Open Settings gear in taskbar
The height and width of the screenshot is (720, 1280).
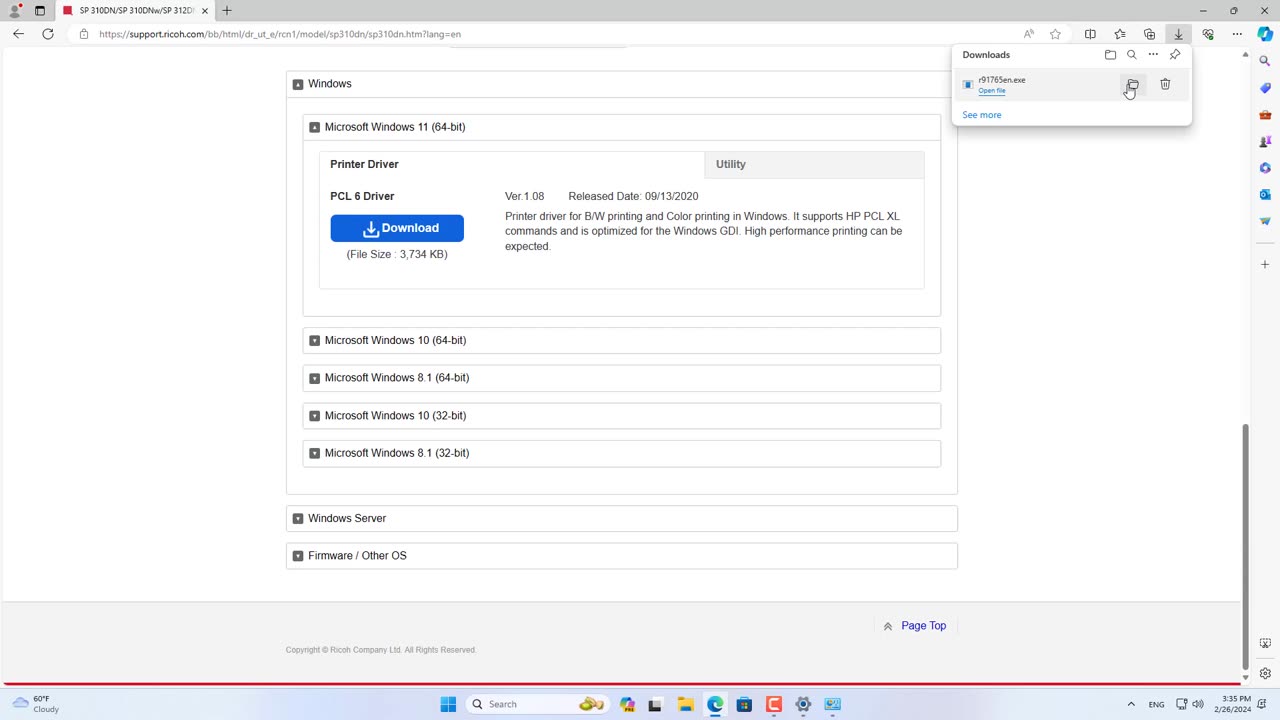[803, 704]
